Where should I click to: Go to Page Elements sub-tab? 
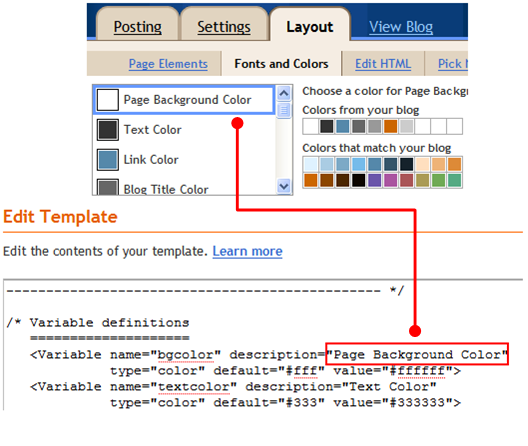[x=168, y=64]
